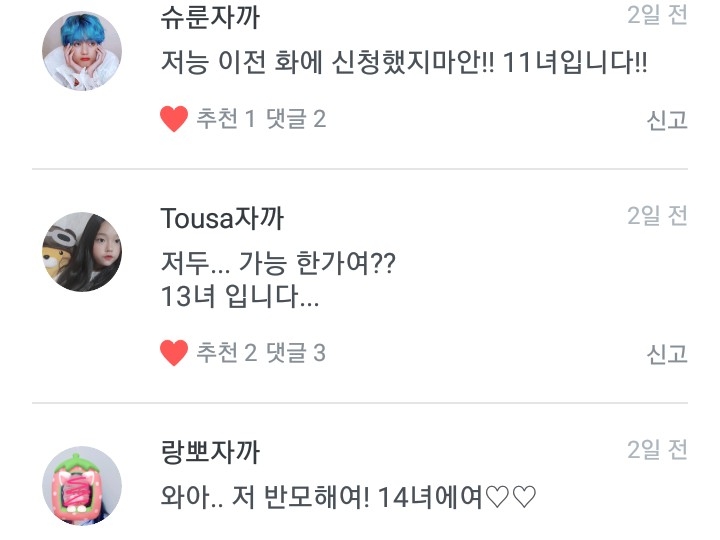The width and height of the screenshot is (720, 540).
Task: Click 랑뽀자까's comment text about 14녀
Action: (348, 495)
